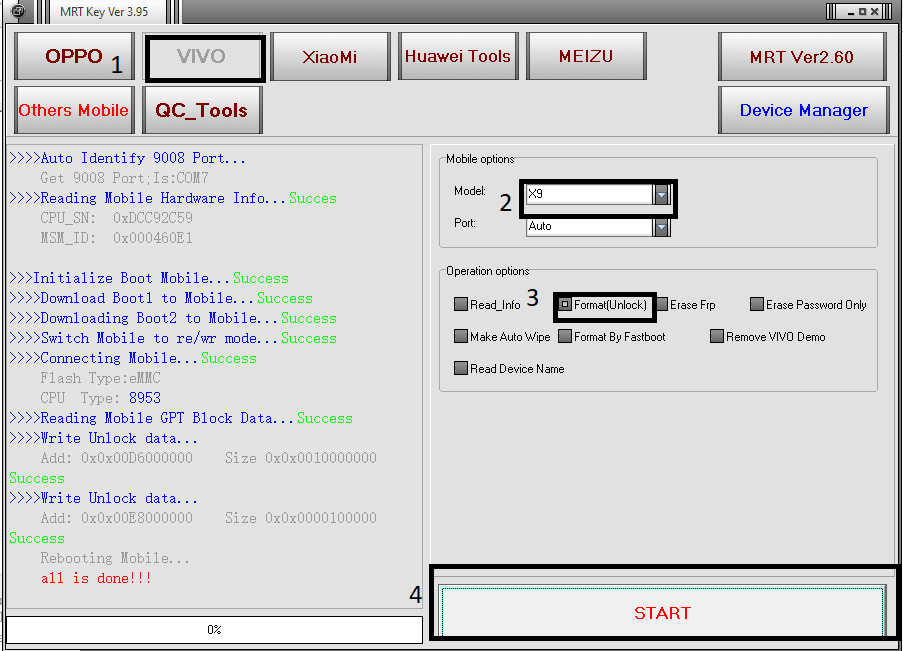This screenshot has height=651, width=903.
Task: Click the 0% progress bar
Action: [x=214, y=630]
